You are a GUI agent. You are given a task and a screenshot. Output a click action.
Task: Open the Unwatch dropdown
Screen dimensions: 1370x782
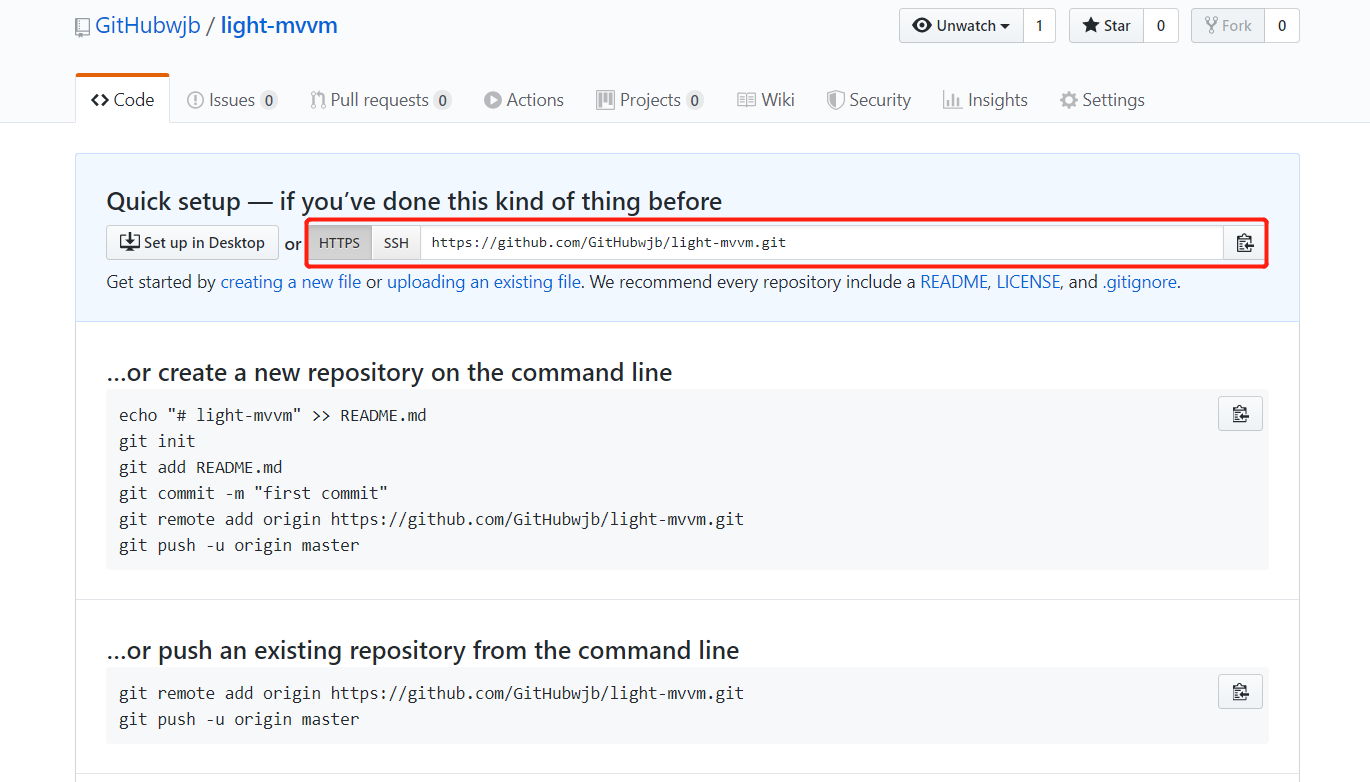pyautogui.click(x=961, y=26)
